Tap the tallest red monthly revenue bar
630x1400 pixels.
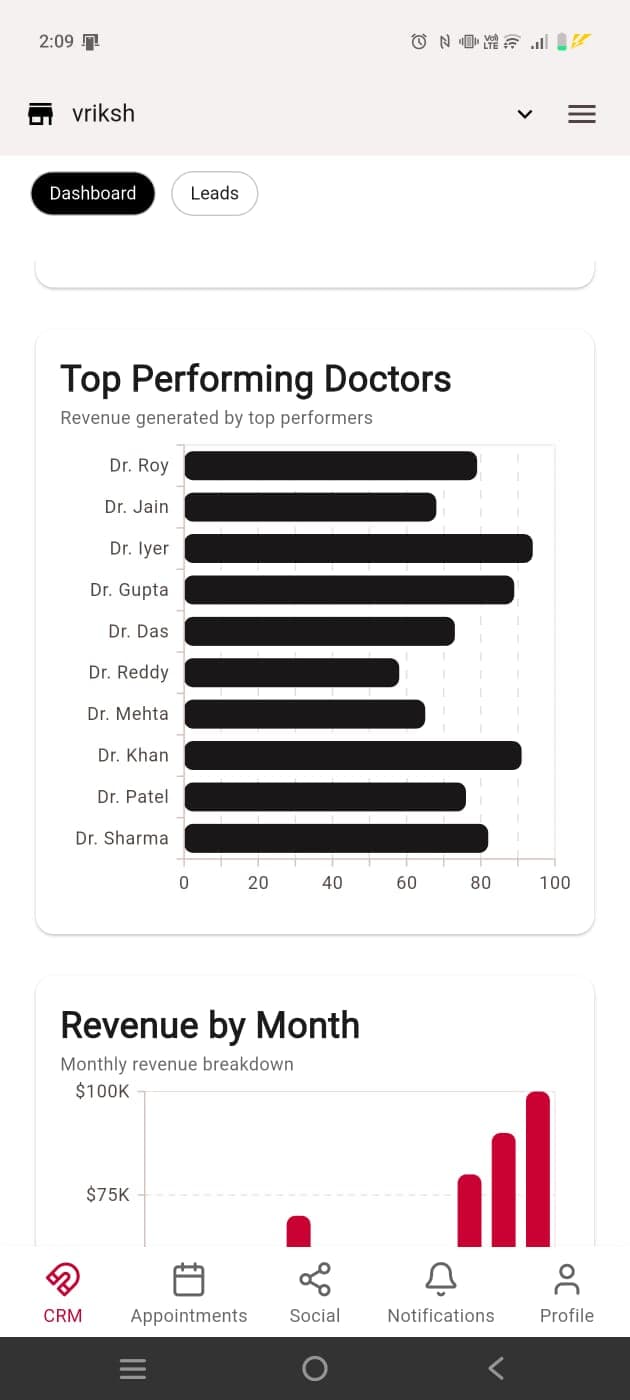538,1168
